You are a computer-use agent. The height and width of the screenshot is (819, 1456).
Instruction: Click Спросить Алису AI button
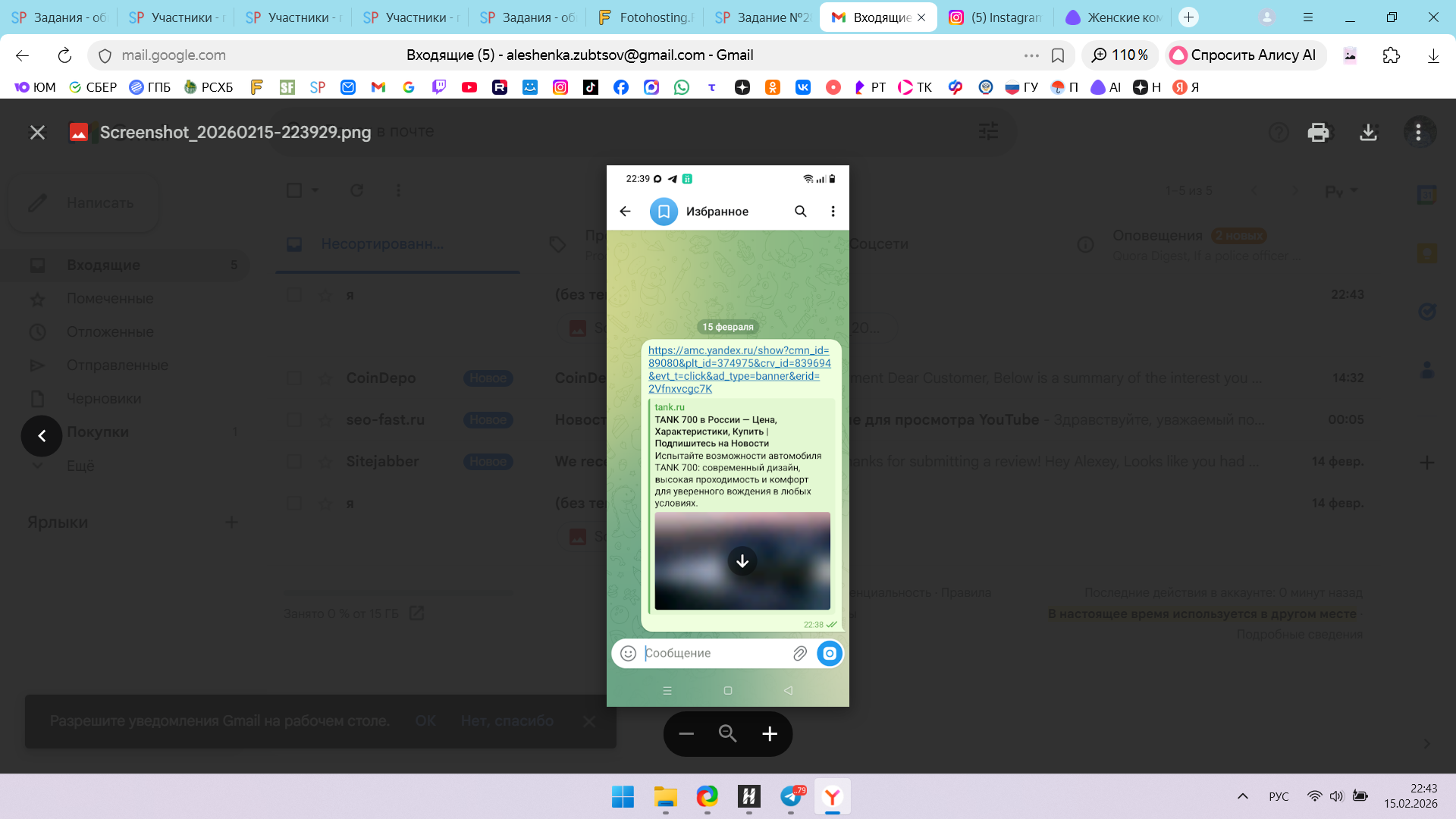pyautogui.click(x=1244, y=55)
